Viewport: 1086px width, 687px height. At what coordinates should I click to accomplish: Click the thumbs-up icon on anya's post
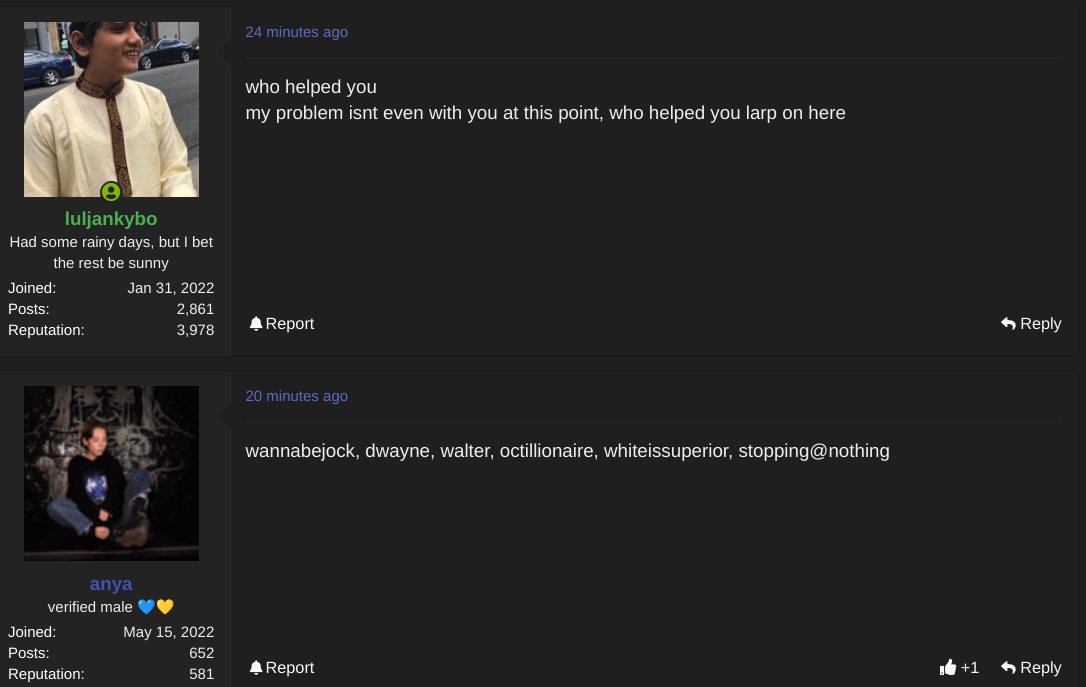948,667
